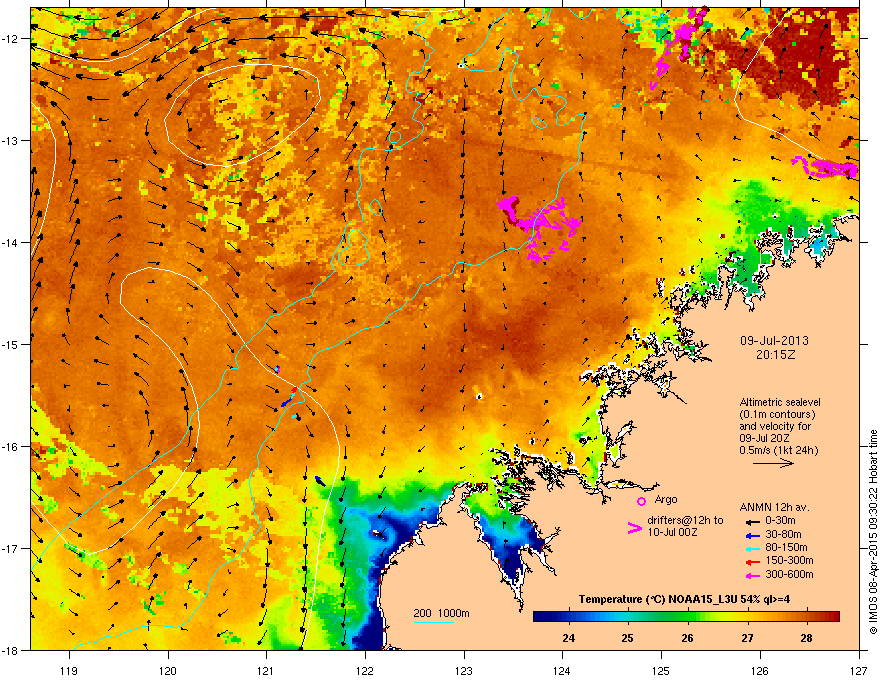This screenshot has width=880, height=680.
Task: Click the longitude axis label '127'
Action: pos(859,671)
